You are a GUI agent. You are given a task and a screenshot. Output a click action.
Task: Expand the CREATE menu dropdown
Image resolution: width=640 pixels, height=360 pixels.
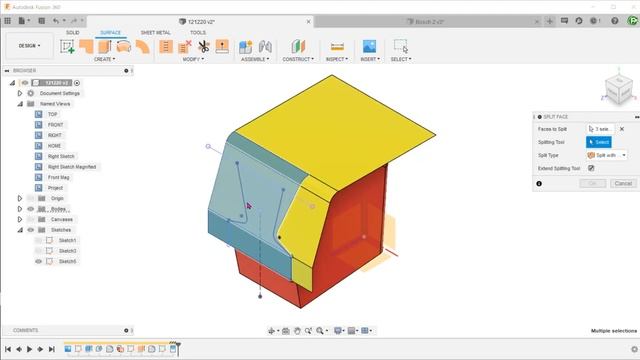click(x=104, y=59)
